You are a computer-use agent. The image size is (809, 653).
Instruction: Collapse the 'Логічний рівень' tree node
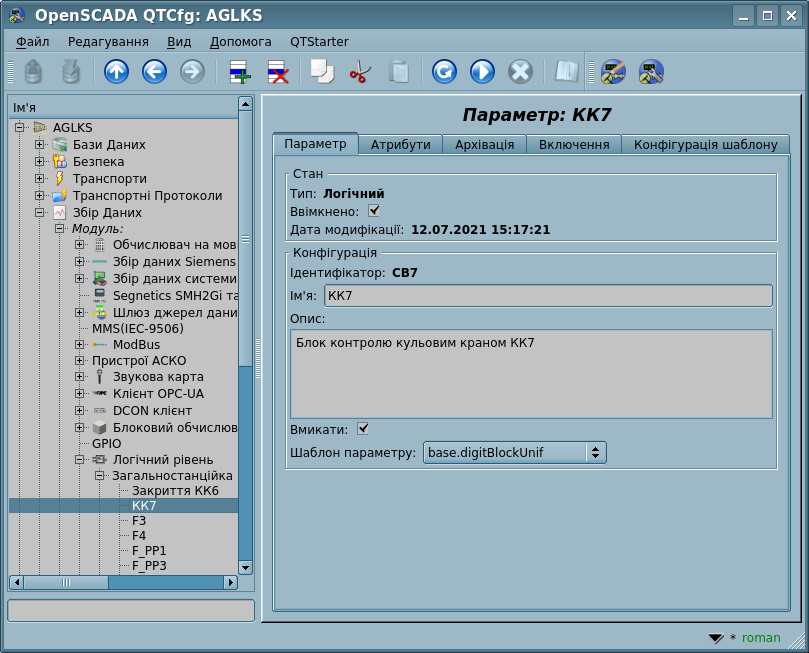80,460
